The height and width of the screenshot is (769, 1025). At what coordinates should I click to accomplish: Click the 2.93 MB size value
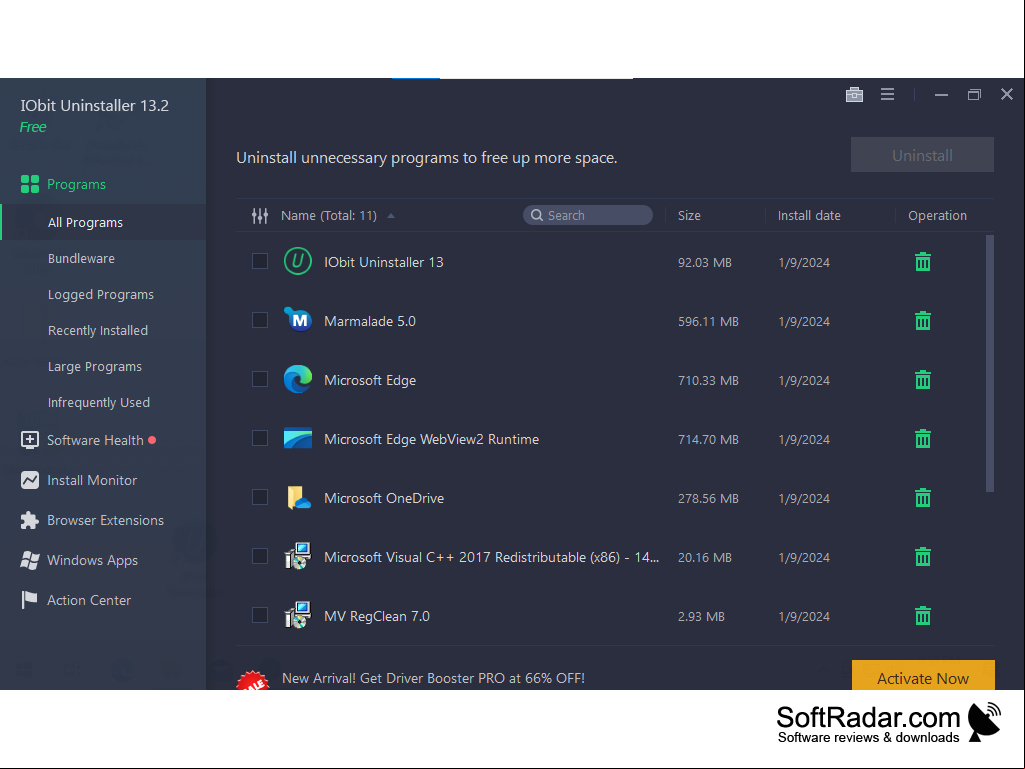pyautogui.click(x=701, y=617)
